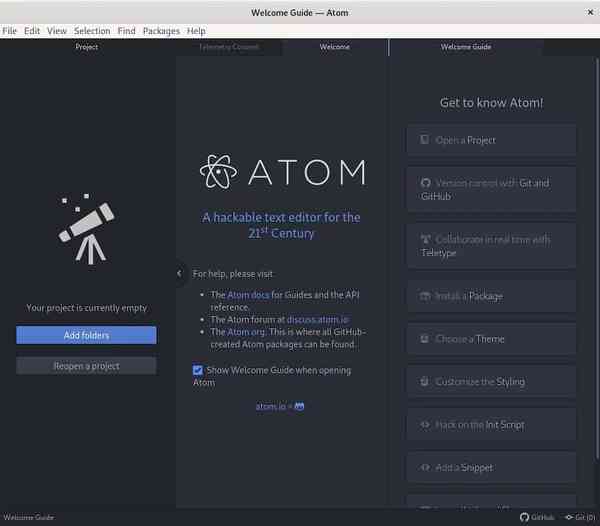Open the Find menu

126,31
